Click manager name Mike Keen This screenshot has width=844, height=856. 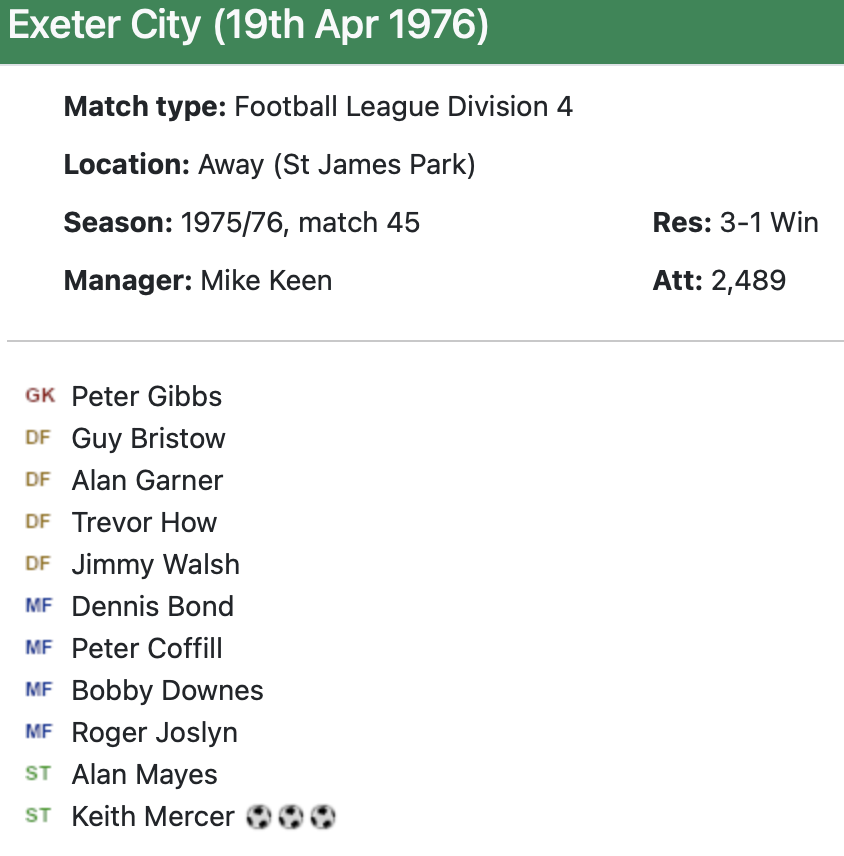pyautogui.click(x=266, y=280)
